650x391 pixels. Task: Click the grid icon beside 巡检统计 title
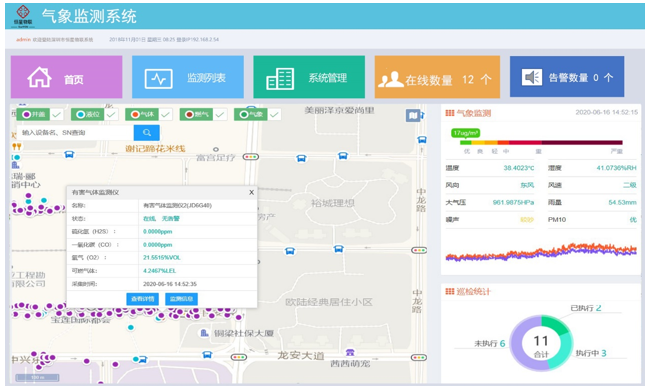pos(450,291)
